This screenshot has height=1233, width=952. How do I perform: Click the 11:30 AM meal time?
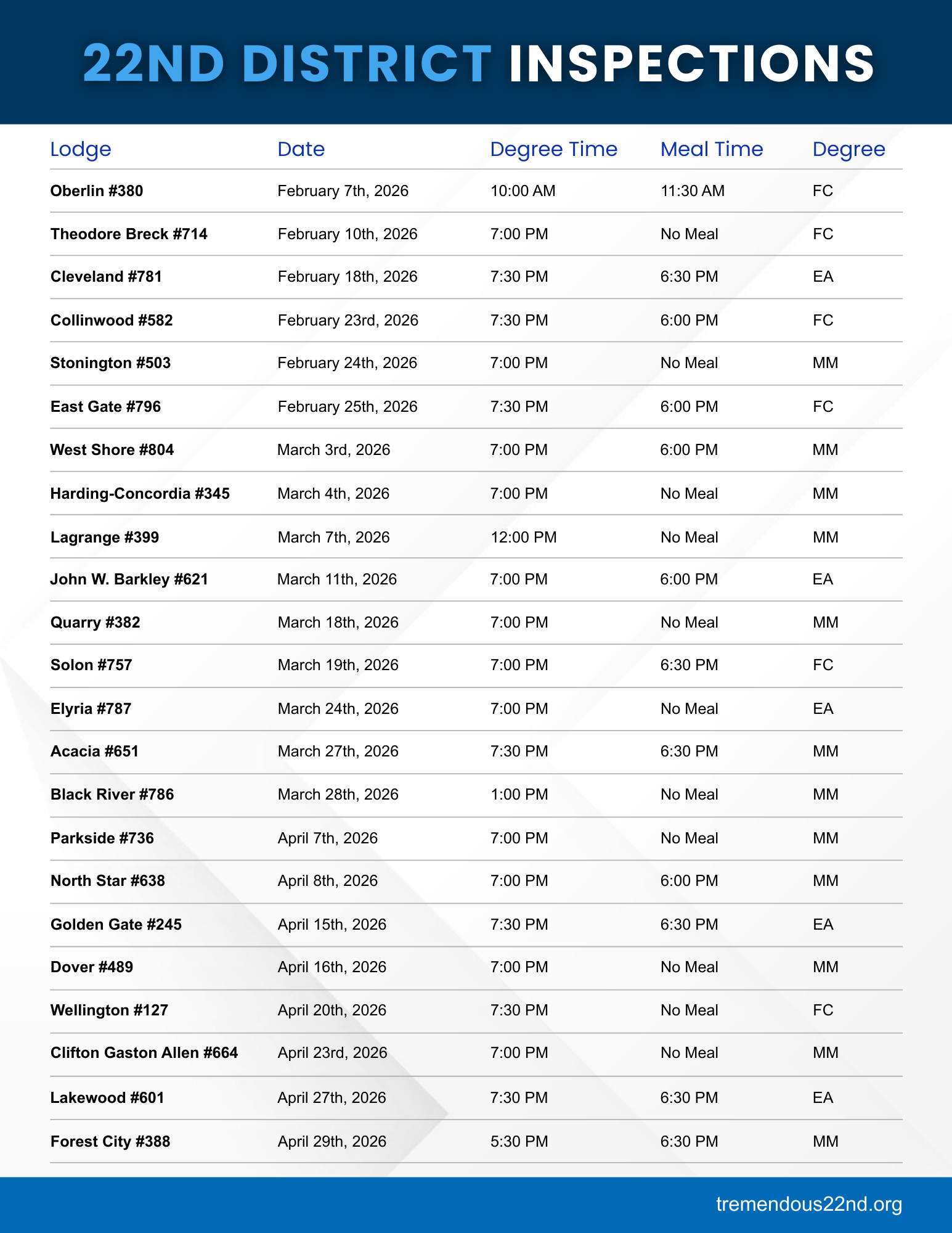tap(693, 191)
